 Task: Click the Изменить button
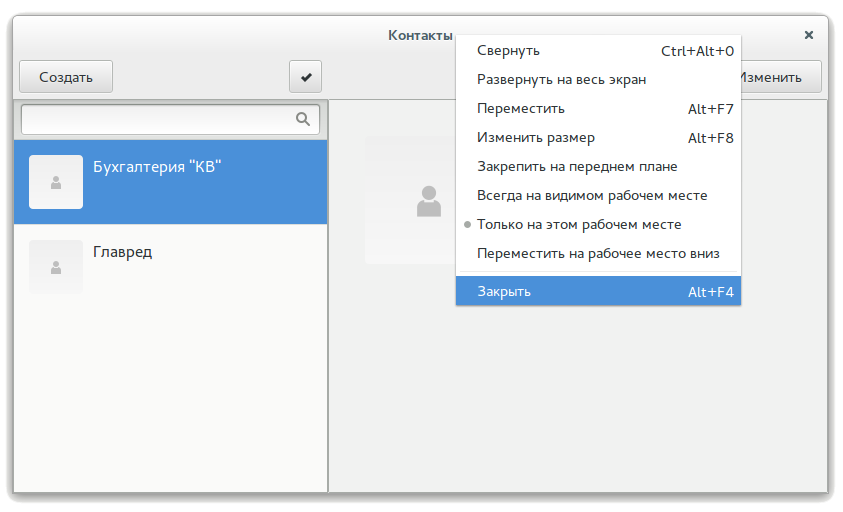[780, 77]
